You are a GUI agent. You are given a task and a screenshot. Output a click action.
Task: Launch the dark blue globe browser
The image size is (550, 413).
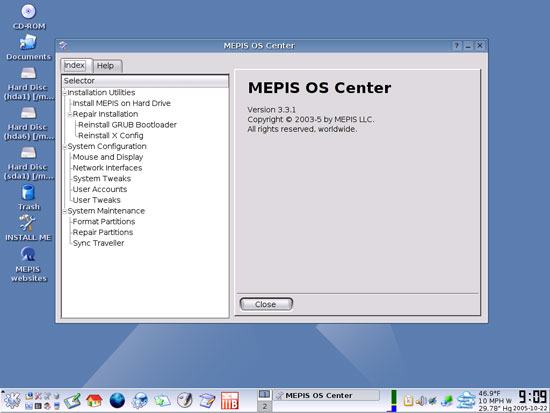(117, 401)
